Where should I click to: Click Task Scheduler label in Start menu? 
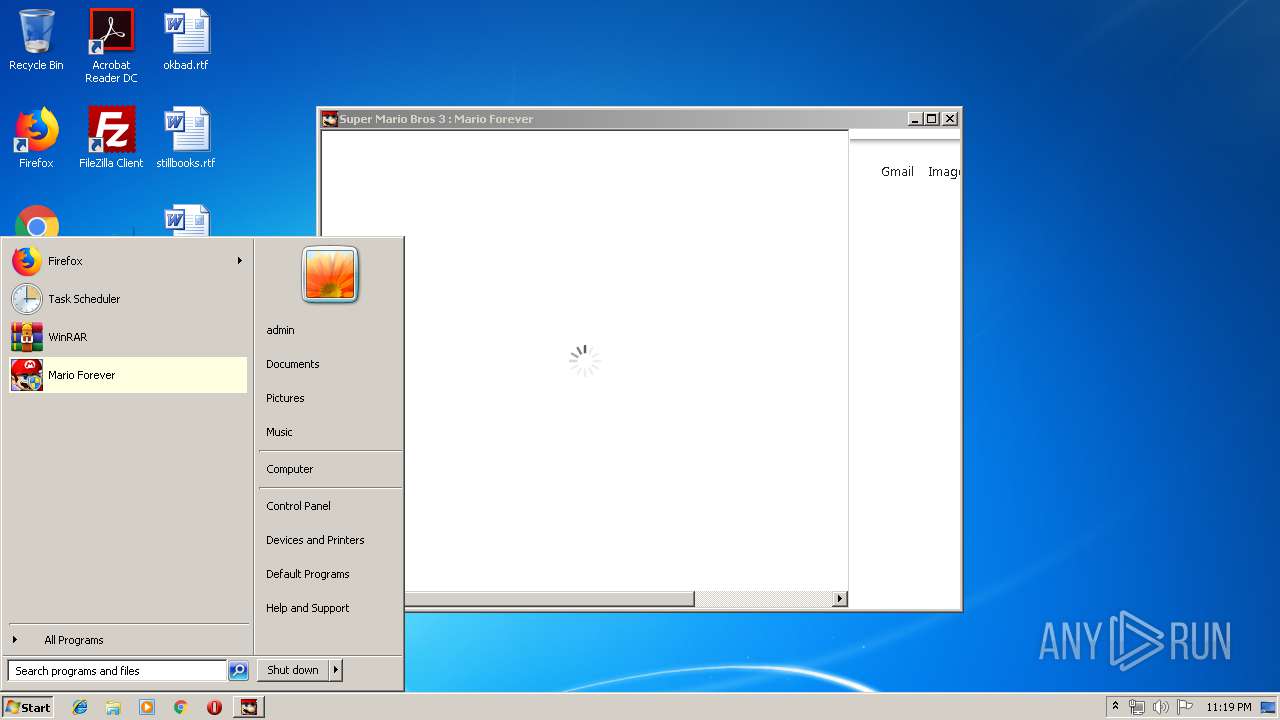84,299
